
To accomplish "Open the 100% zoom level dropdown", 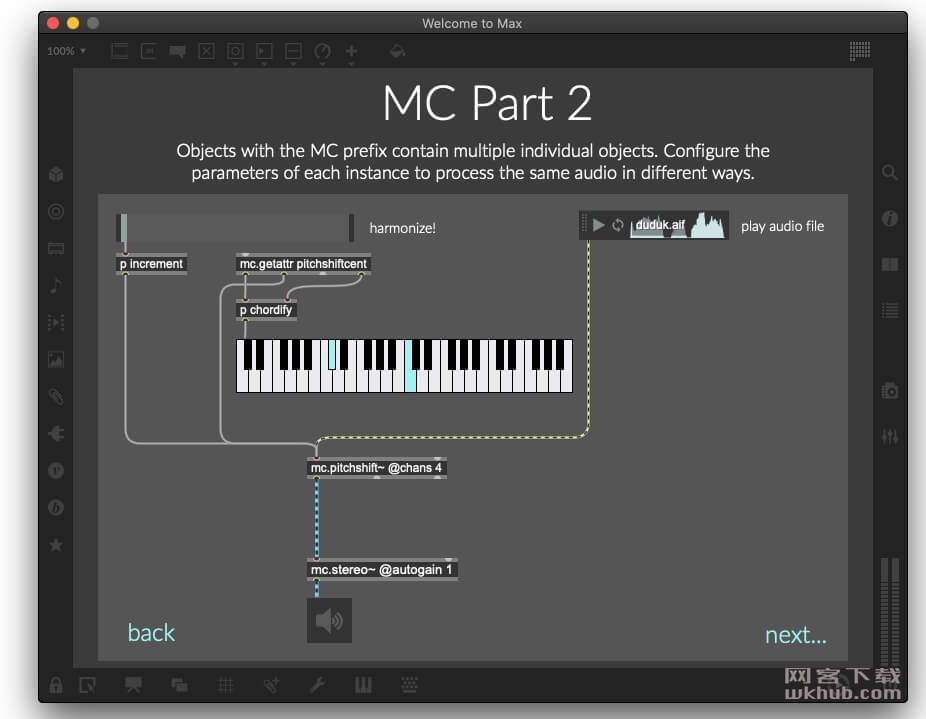I will click(x=66, y=51).
